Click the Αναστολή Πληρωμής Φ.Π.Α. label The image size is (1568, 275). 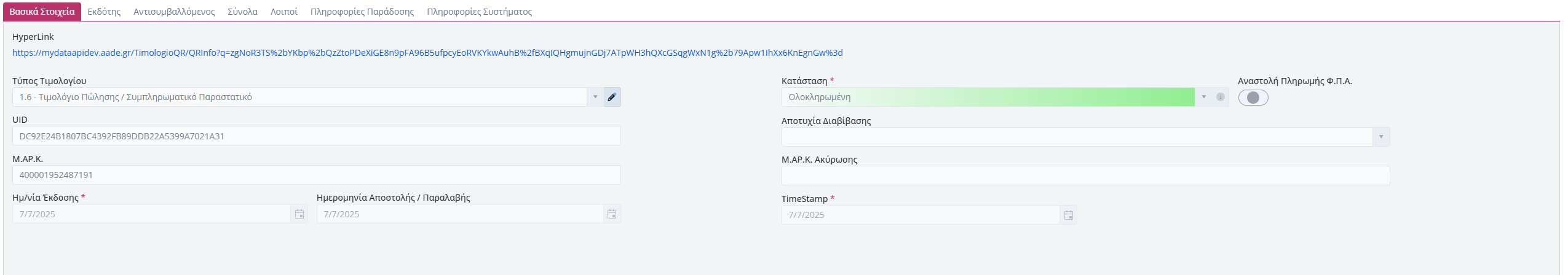tap(1295, 81)
